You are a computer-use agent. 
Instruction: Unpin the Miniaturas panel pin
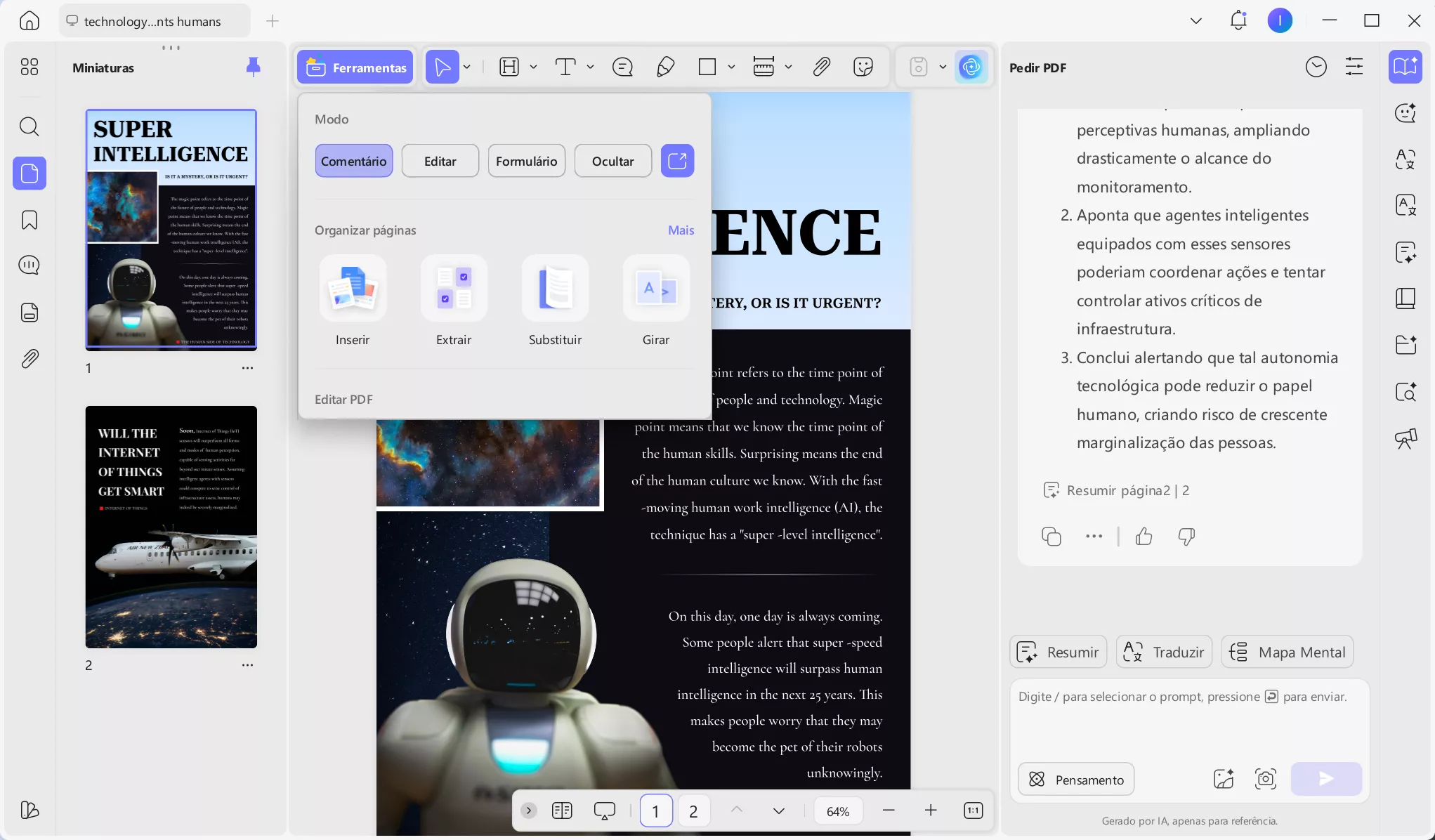(x=253, y=67)
